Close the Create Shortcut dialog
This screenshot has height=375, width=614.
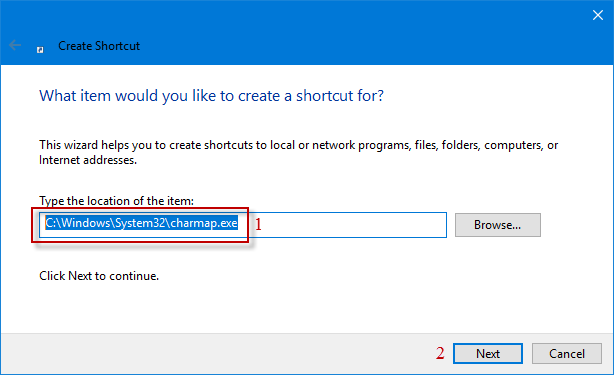(598, 15)
